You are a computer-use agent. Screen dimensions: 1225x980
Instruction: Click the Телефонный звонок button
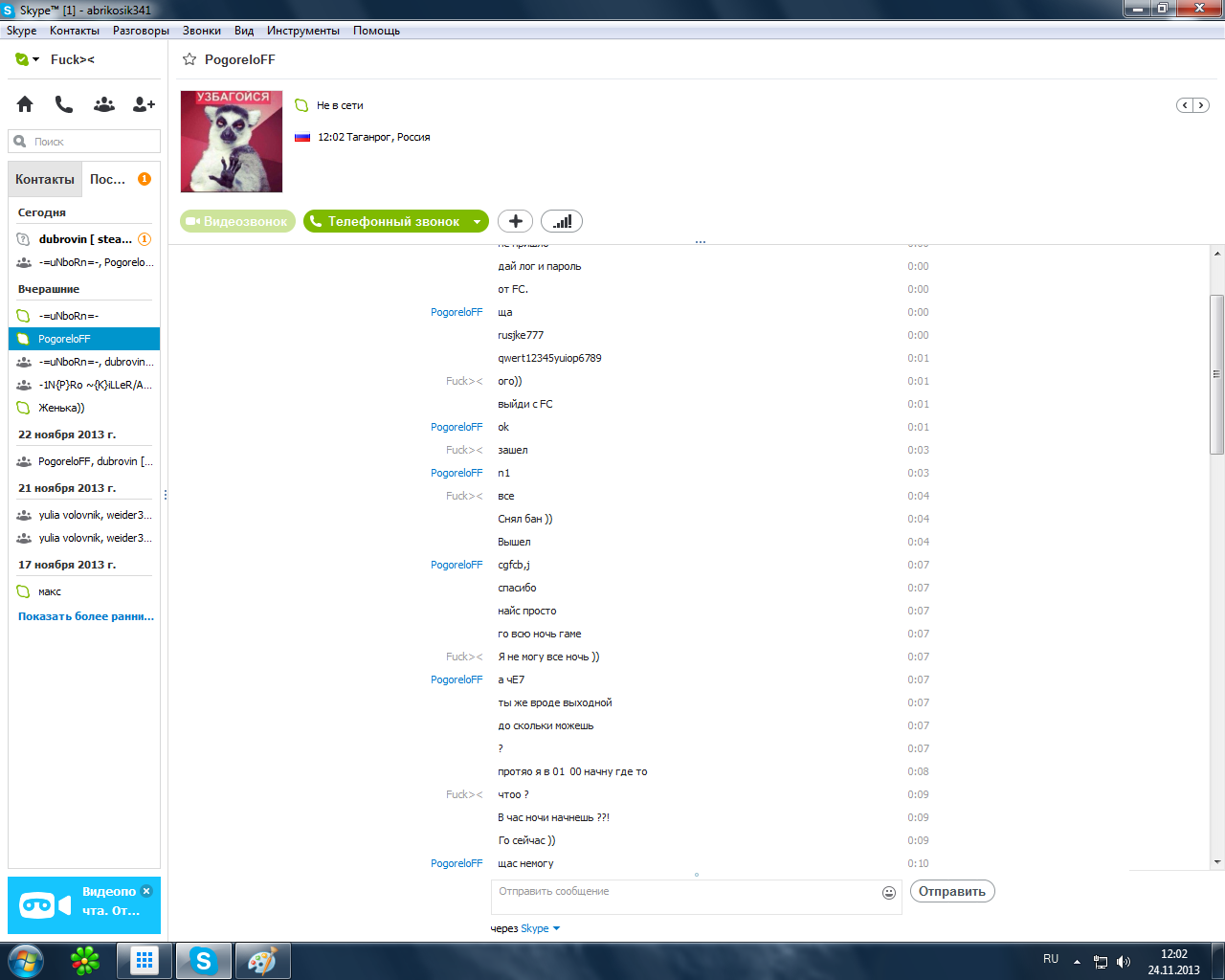coord(386,221)
